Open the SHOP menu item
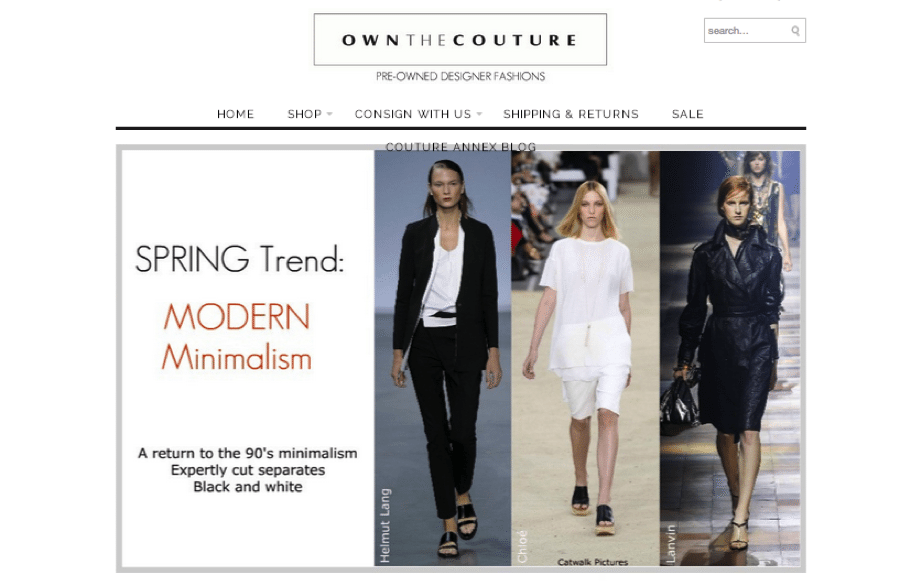This screenshot has height=582, width=900. point(304,114)
